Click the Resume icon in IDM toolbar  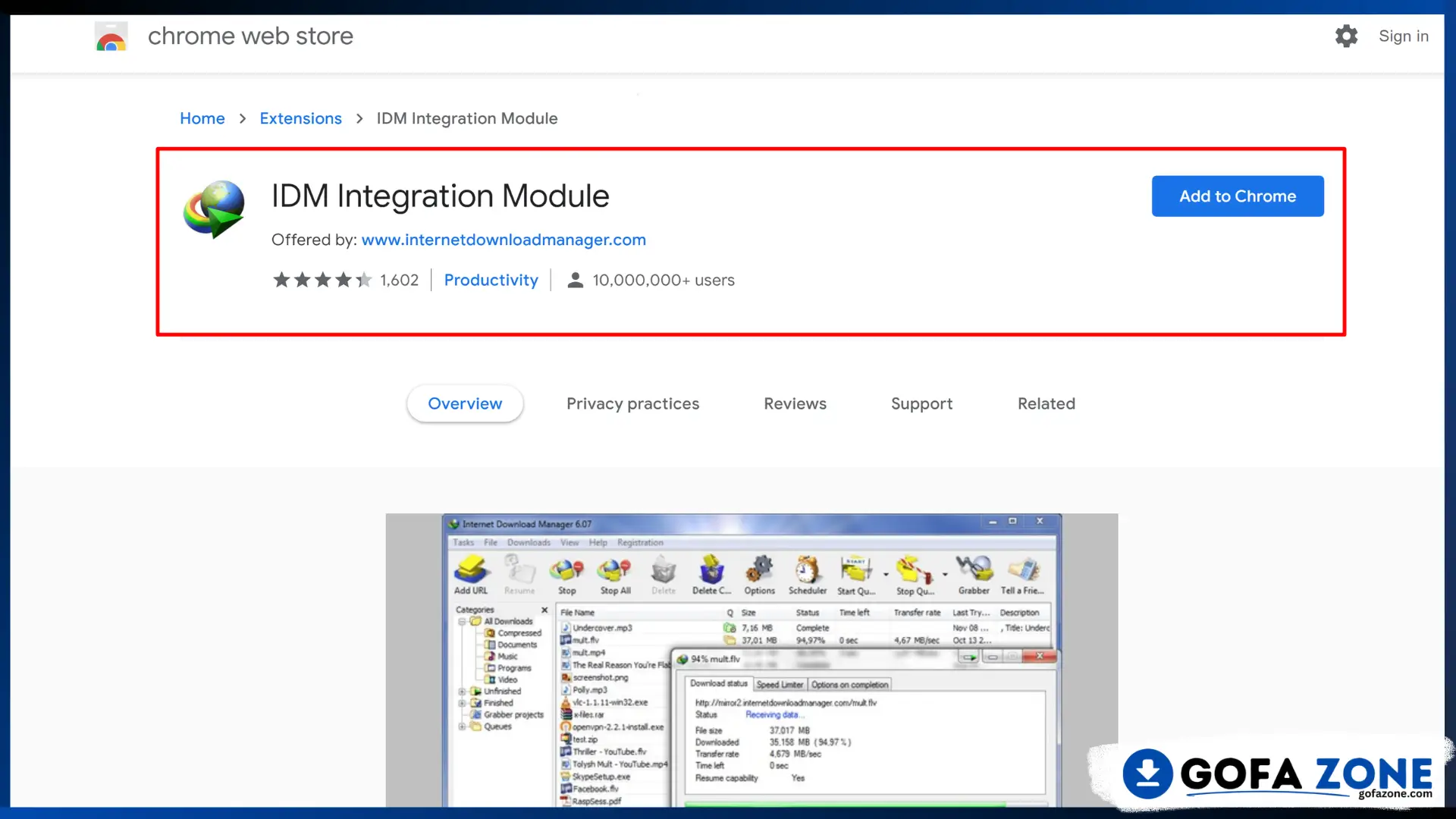click(x=519, y=575)
